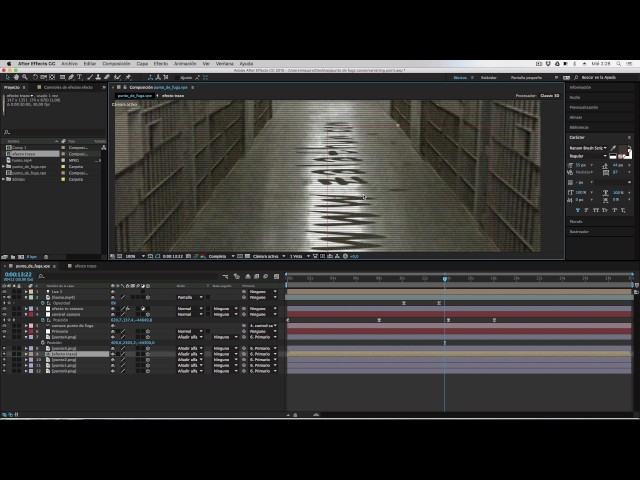Image resolution: width=640 pixels, height=480 pixels.
Task: Open the timeline Graph Editor icon
Action: click(276, 277)
